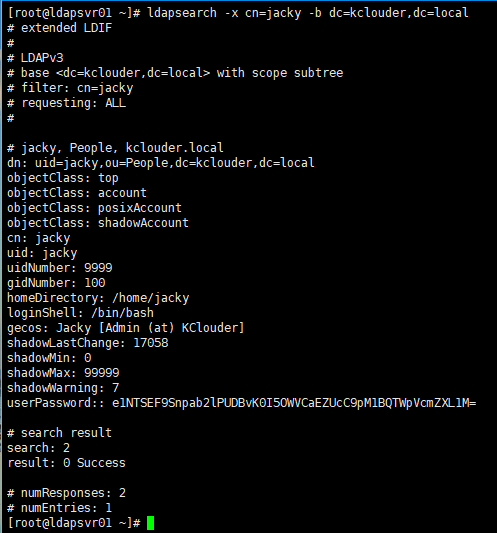
Task: Click the ldapsearch command text
Action: click(x=308, y=13)
